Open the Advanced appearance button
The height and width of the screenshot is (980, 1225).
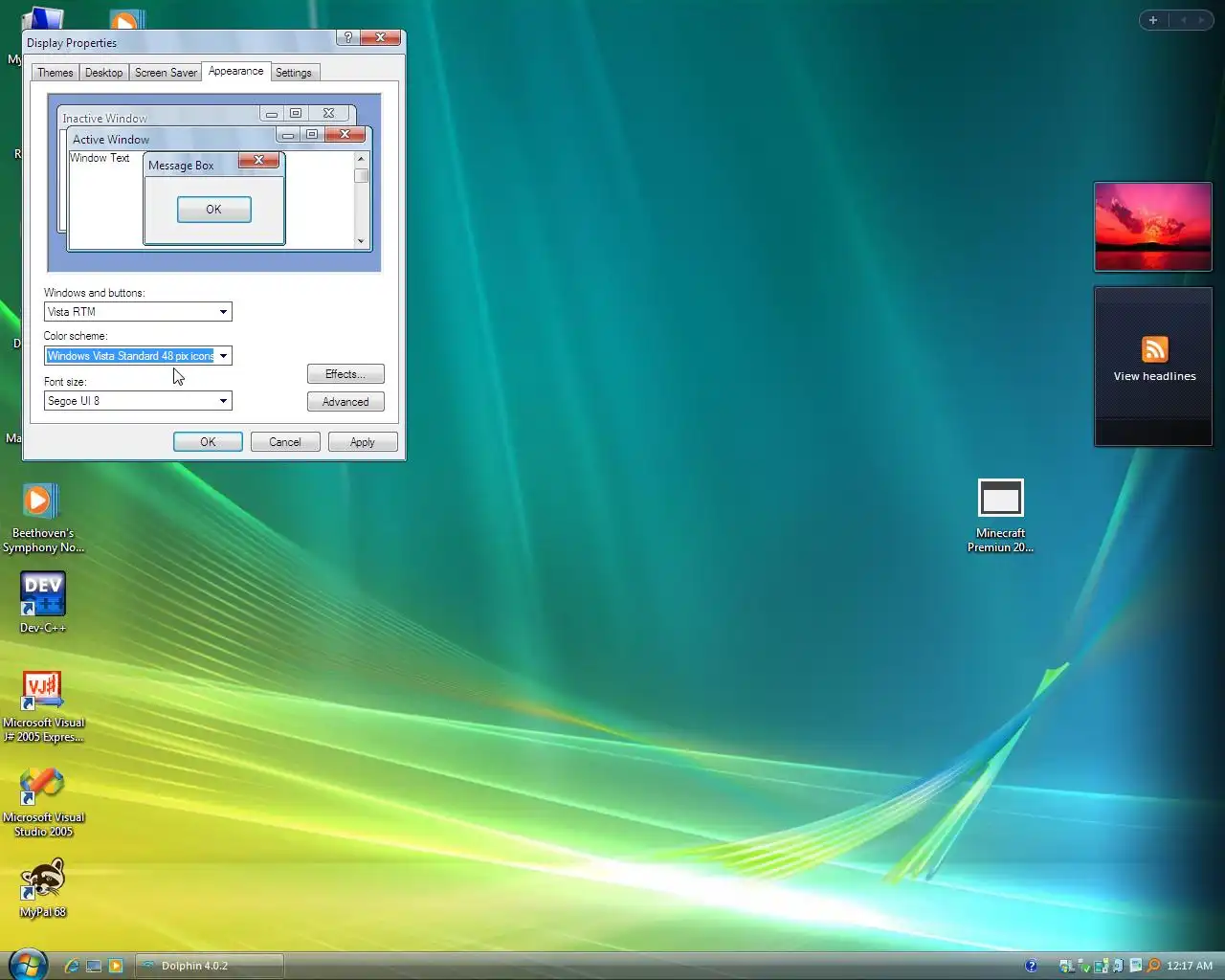tap(345, 402)
